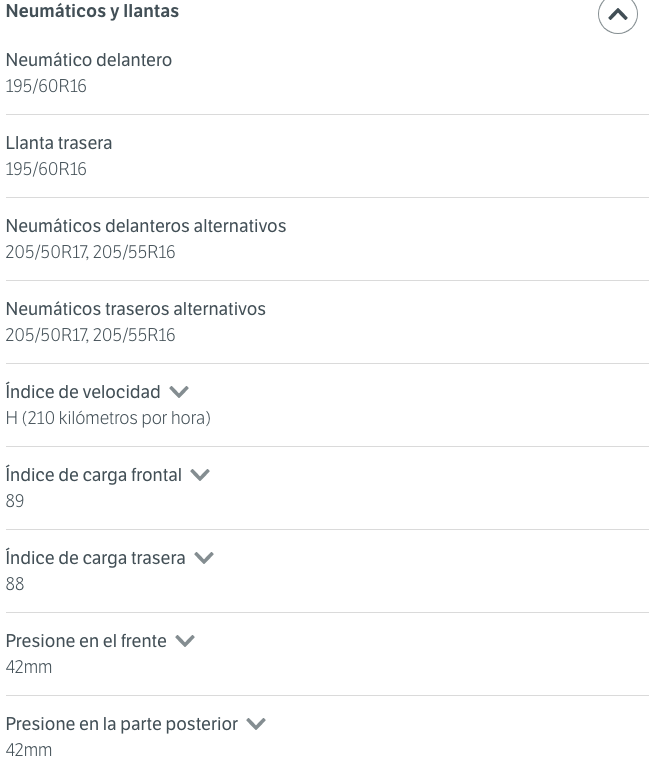Click Índice de carga frontal label text
Screen dimensions: 649x770
(93, 475)
